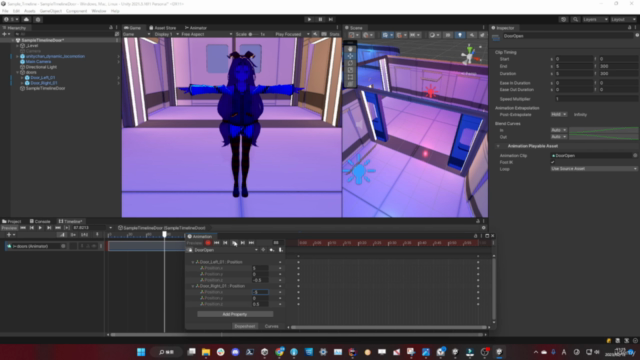Click the Animation Clip object picker circle
640x360 pixels.
[635, 156]
